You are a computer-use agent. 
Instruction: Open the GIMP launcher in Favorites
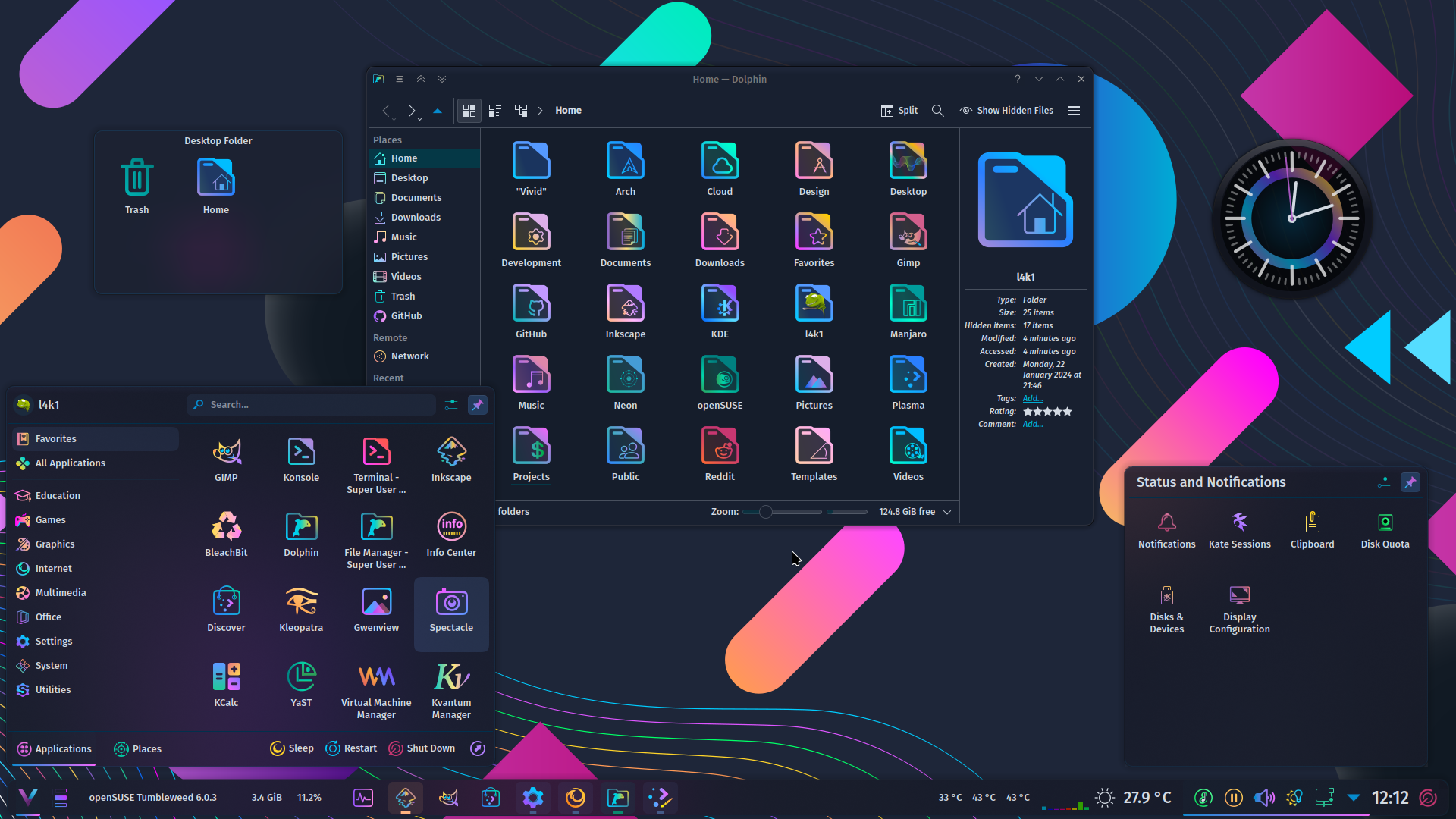pyautogui.click(x=226, y=460)
